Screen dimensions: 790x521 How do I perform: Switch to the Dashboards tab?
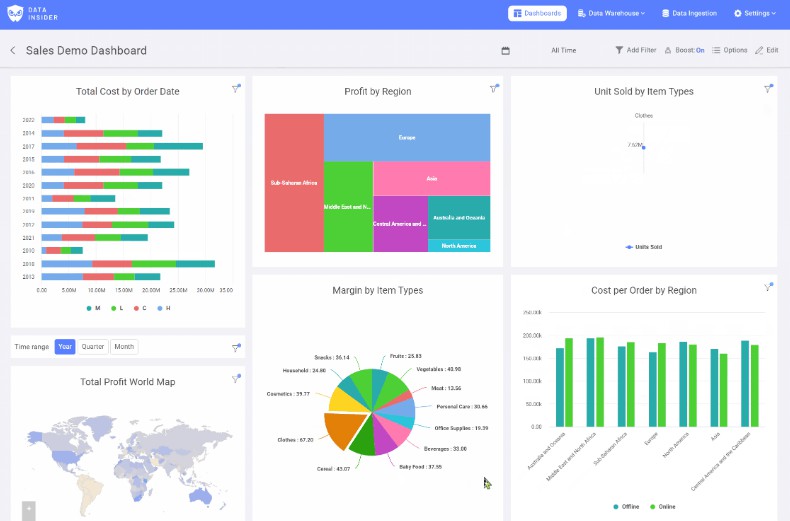tap(538, 14)
